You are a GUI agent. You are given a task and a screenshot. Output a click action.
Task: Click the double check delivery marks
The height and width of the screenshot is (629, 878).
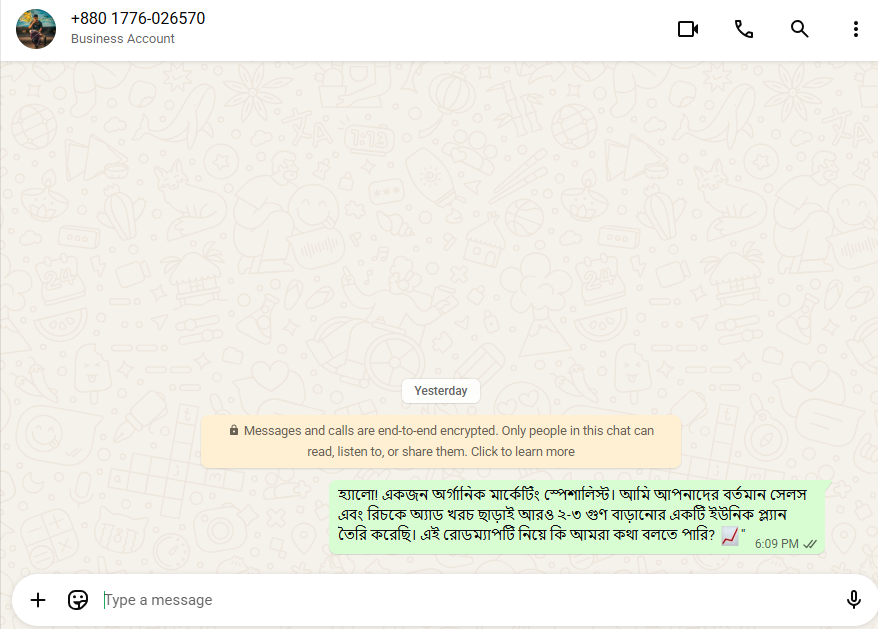coord(810,544)
